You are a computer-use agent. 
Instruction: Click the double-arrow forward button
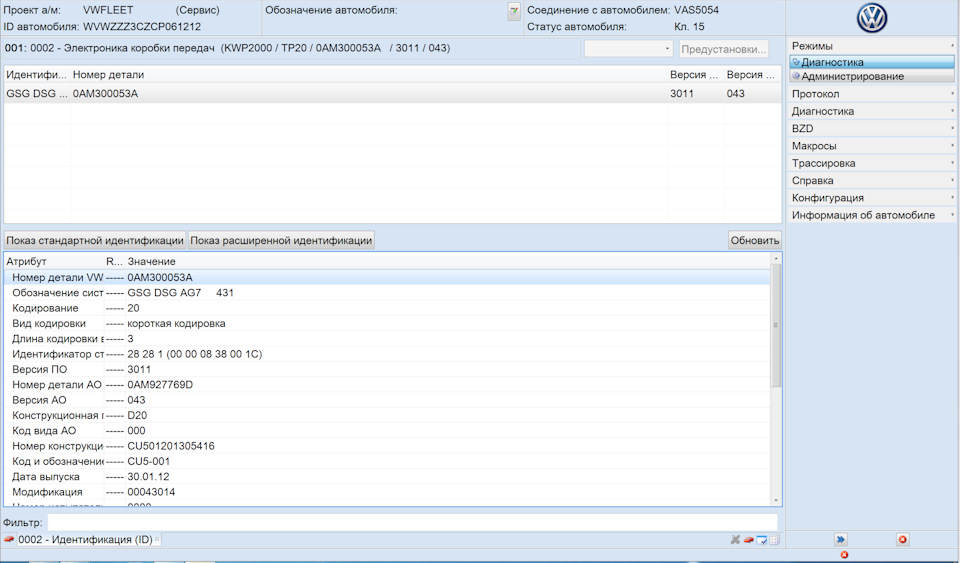841,539
